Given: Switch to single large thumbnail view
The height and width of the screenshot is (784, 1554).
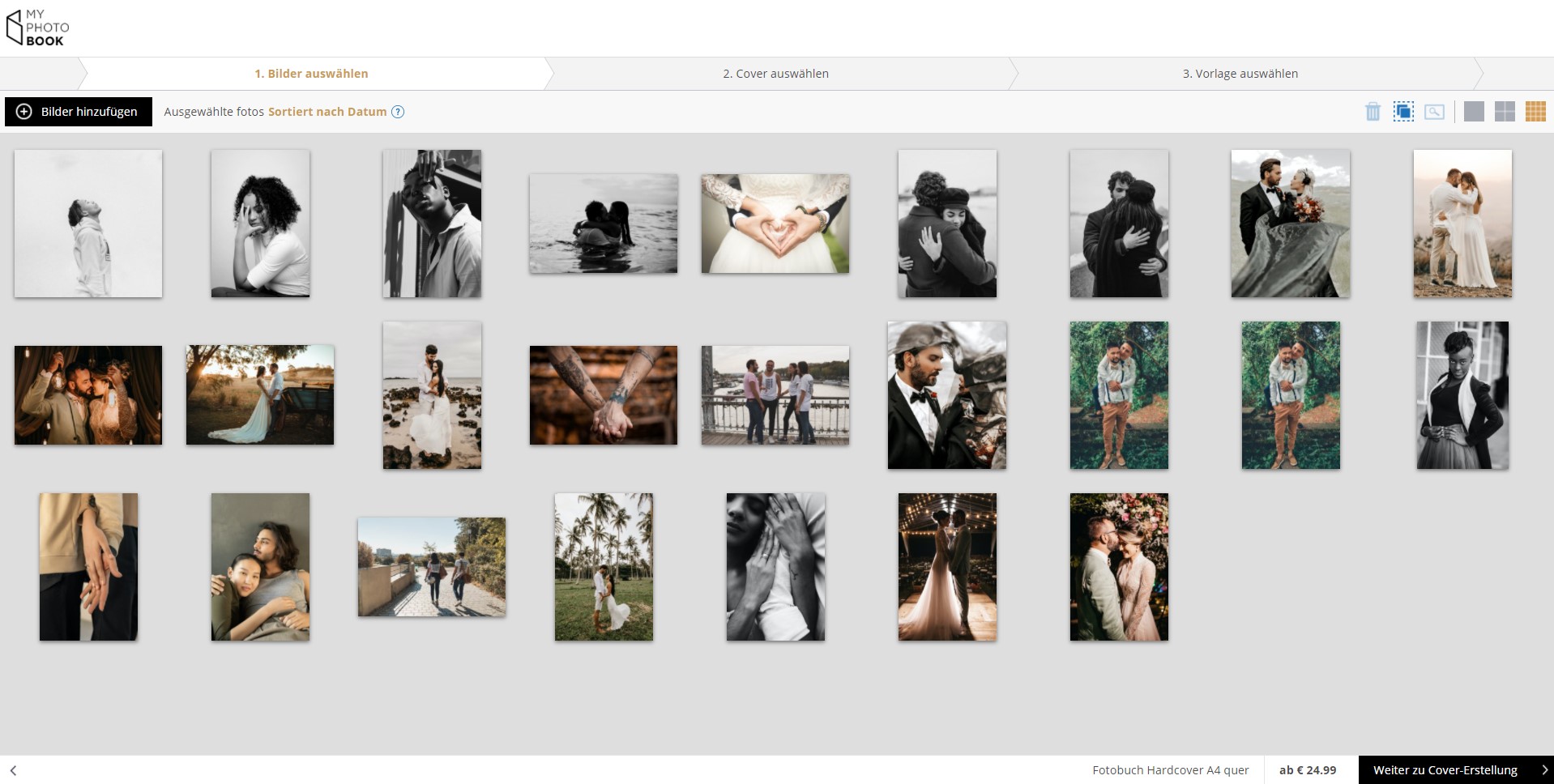Looking at the screenshot, I should [x=1474, y=112].
